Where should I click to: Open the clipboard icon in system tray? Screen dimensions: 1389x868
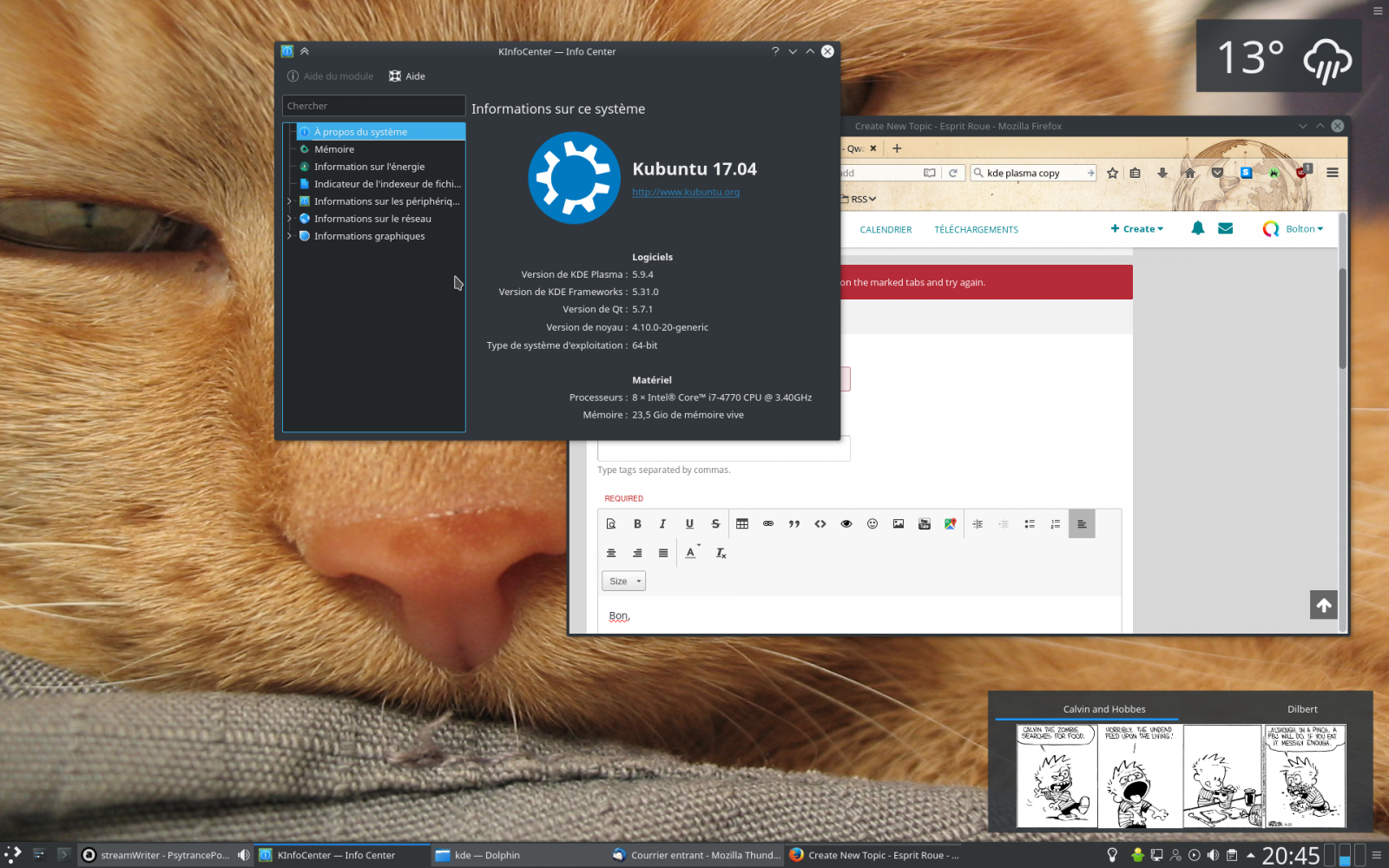pyautogui.click(x=1231, y=855)
